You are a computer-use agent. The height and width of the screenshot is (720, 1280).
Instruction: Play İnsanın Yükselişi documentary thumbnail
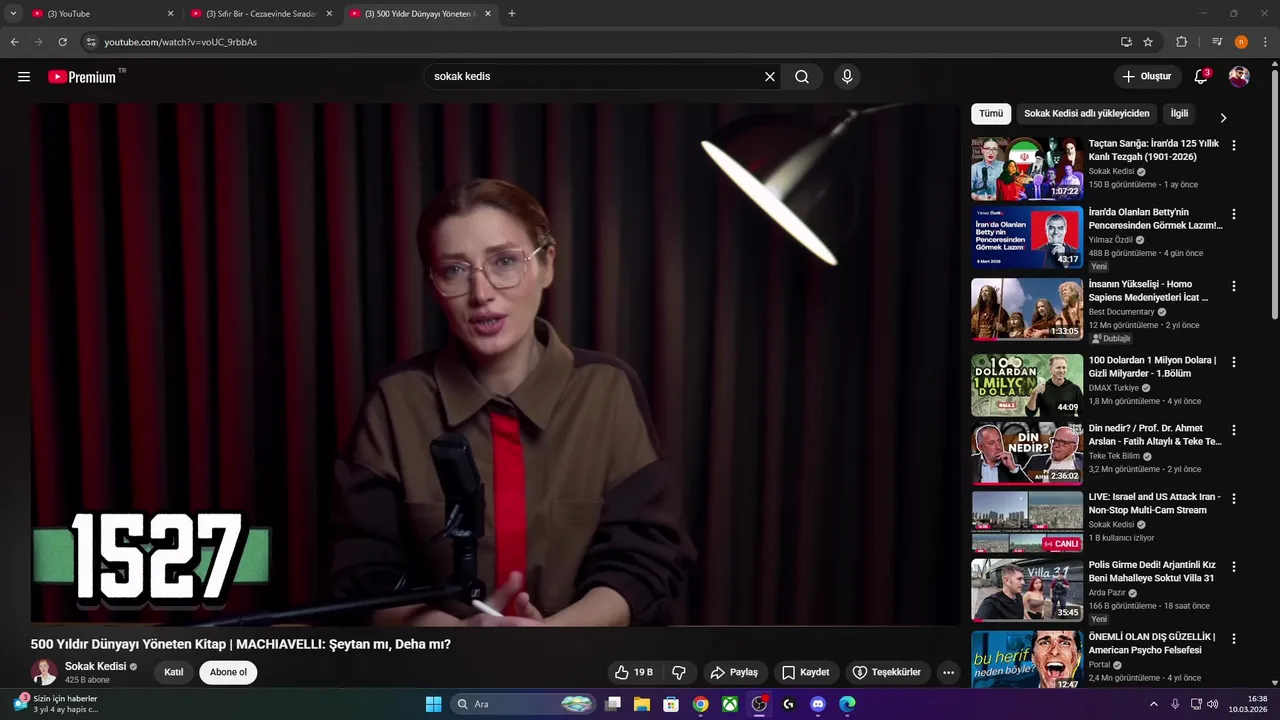tap(1027, 309)
